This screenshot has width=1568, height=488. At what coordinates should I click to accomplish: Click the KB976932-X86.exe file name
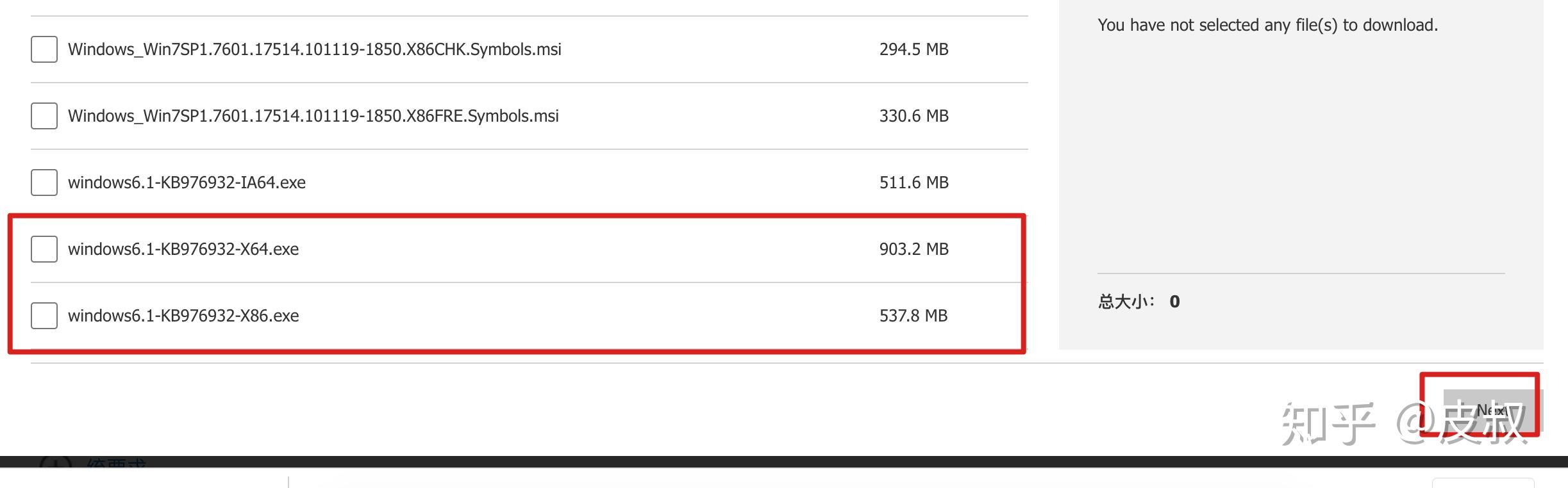(183, 316)
